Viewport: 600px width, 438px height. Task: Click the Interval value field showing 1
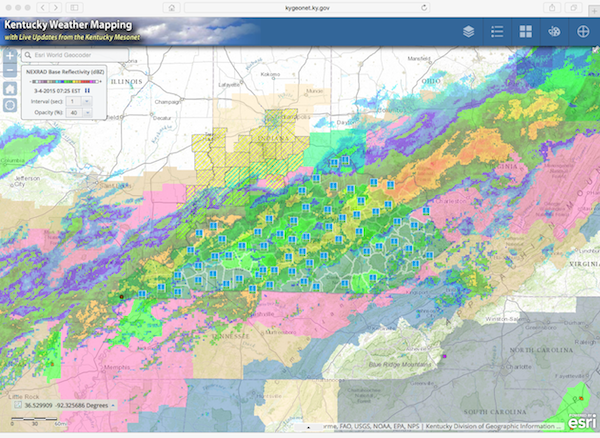point(73,101)
